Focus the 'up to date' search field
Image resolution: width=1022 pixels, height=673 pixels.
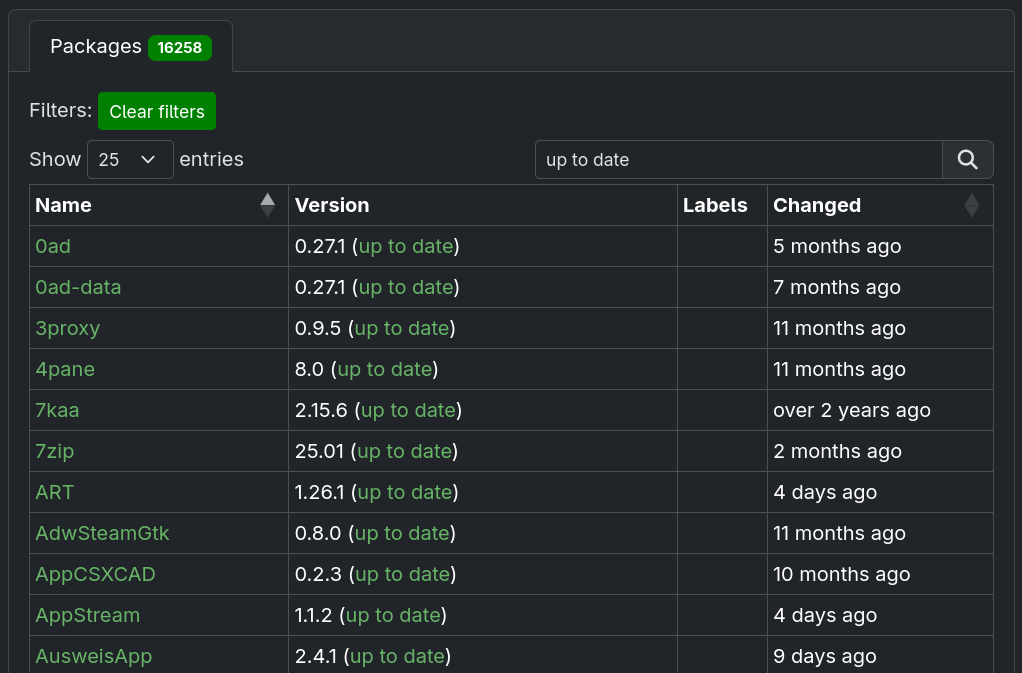coord(738,160)
